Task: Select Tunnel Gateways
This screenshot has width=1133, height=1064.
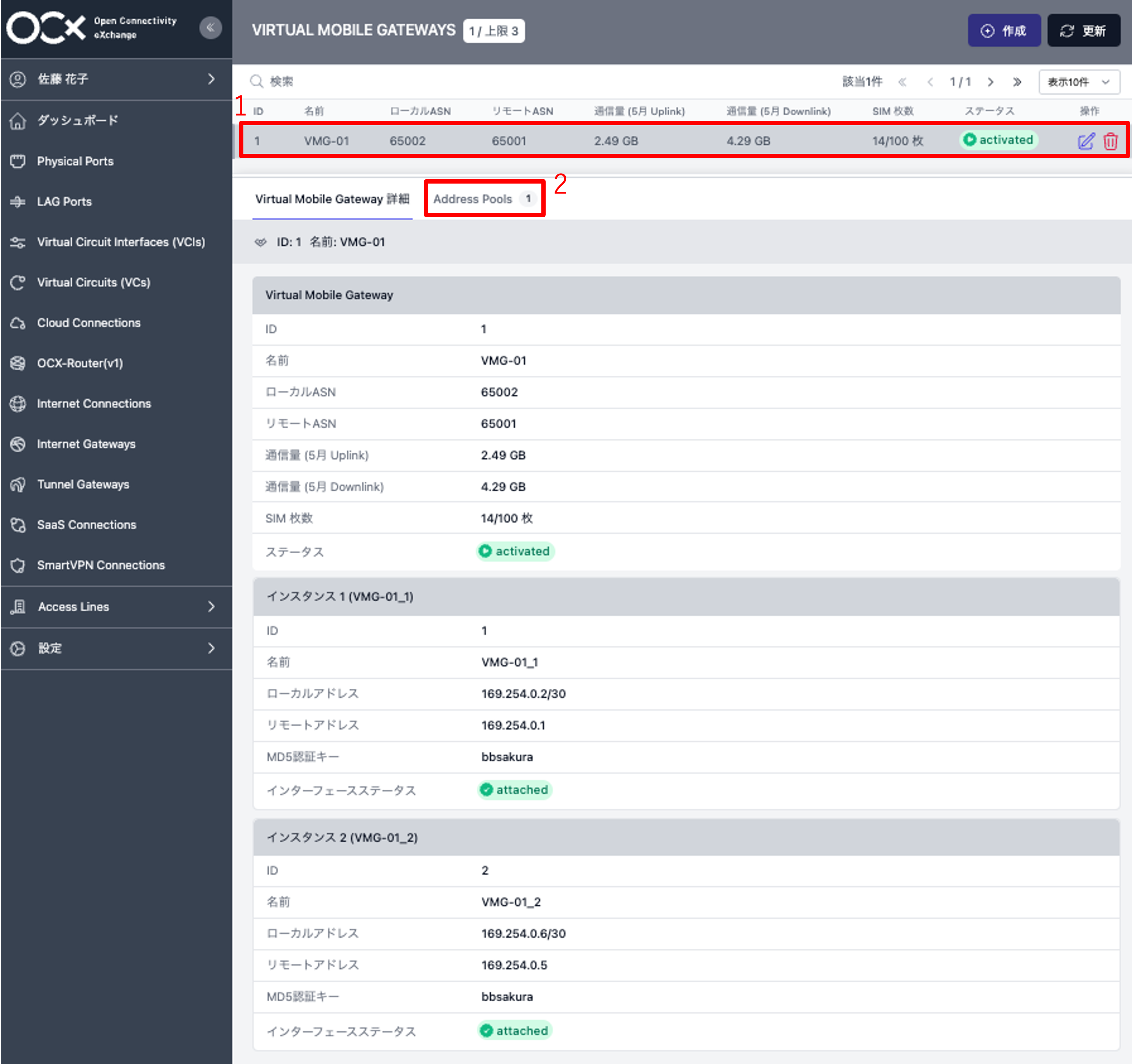Action: tap(83, 484)
